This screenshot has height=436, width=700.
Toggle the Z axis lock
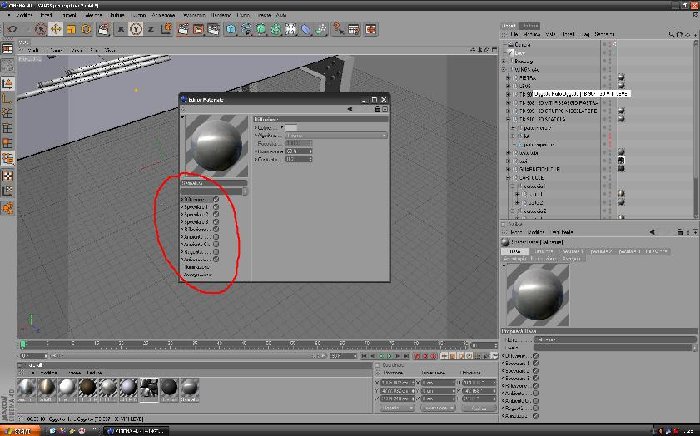point(151,29)
